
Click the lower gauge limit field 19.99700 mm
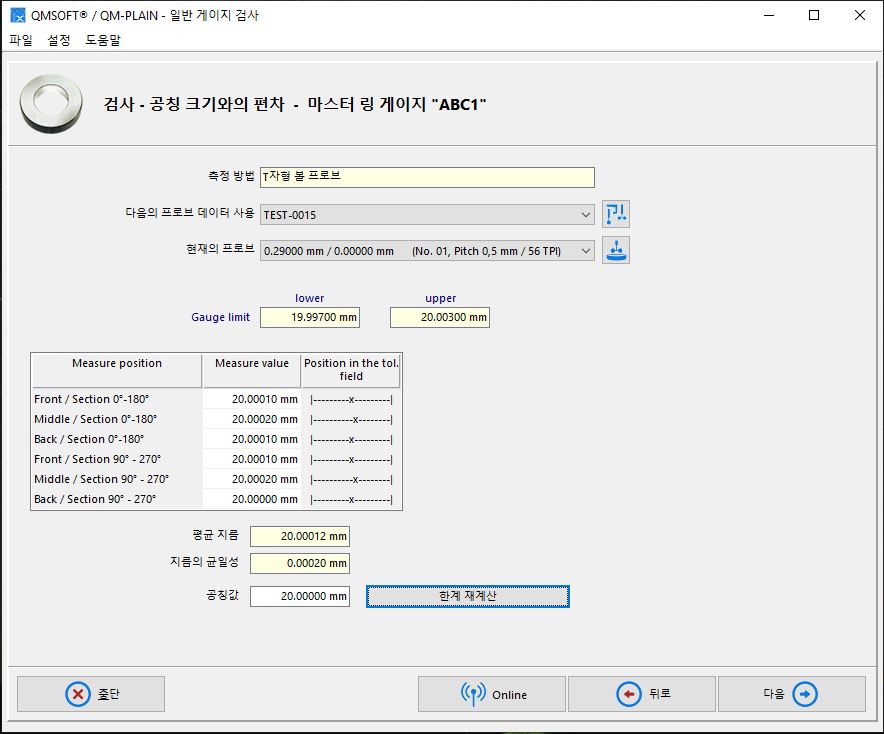pos(310,317)
